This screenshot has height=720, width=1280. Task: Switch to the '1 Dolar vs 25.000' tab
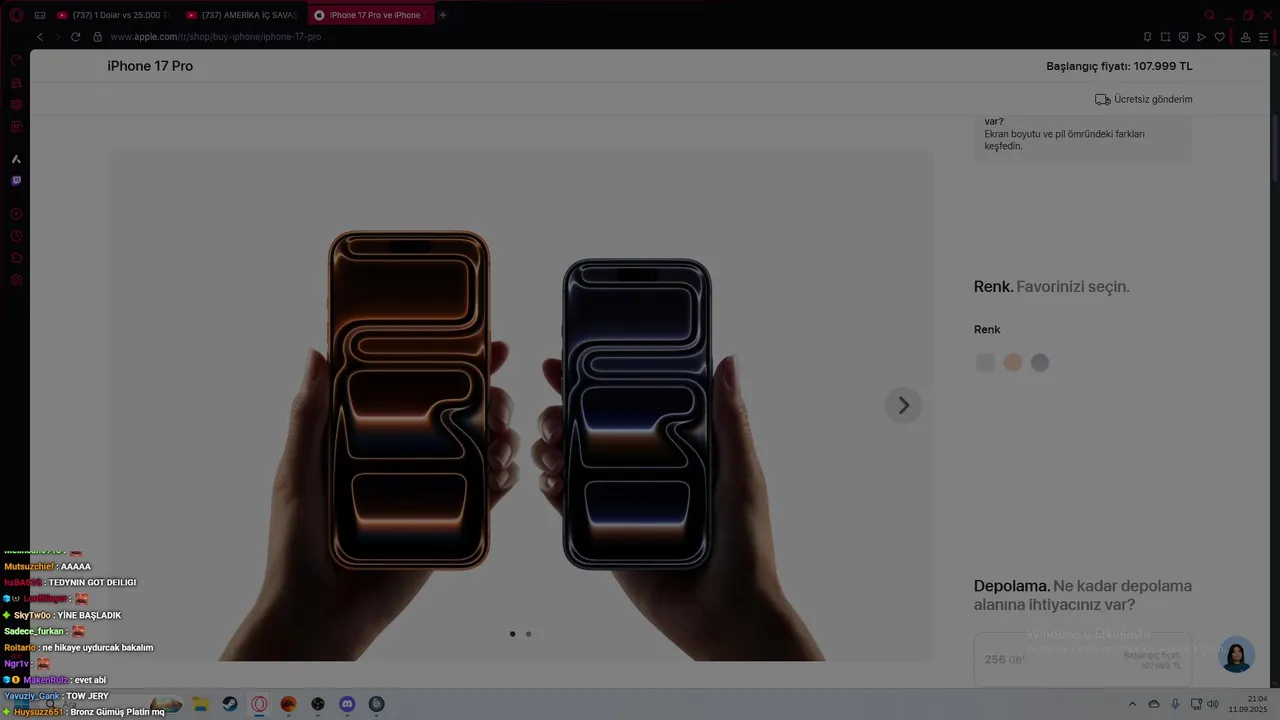pyautogui.click(x=112, y=15)
